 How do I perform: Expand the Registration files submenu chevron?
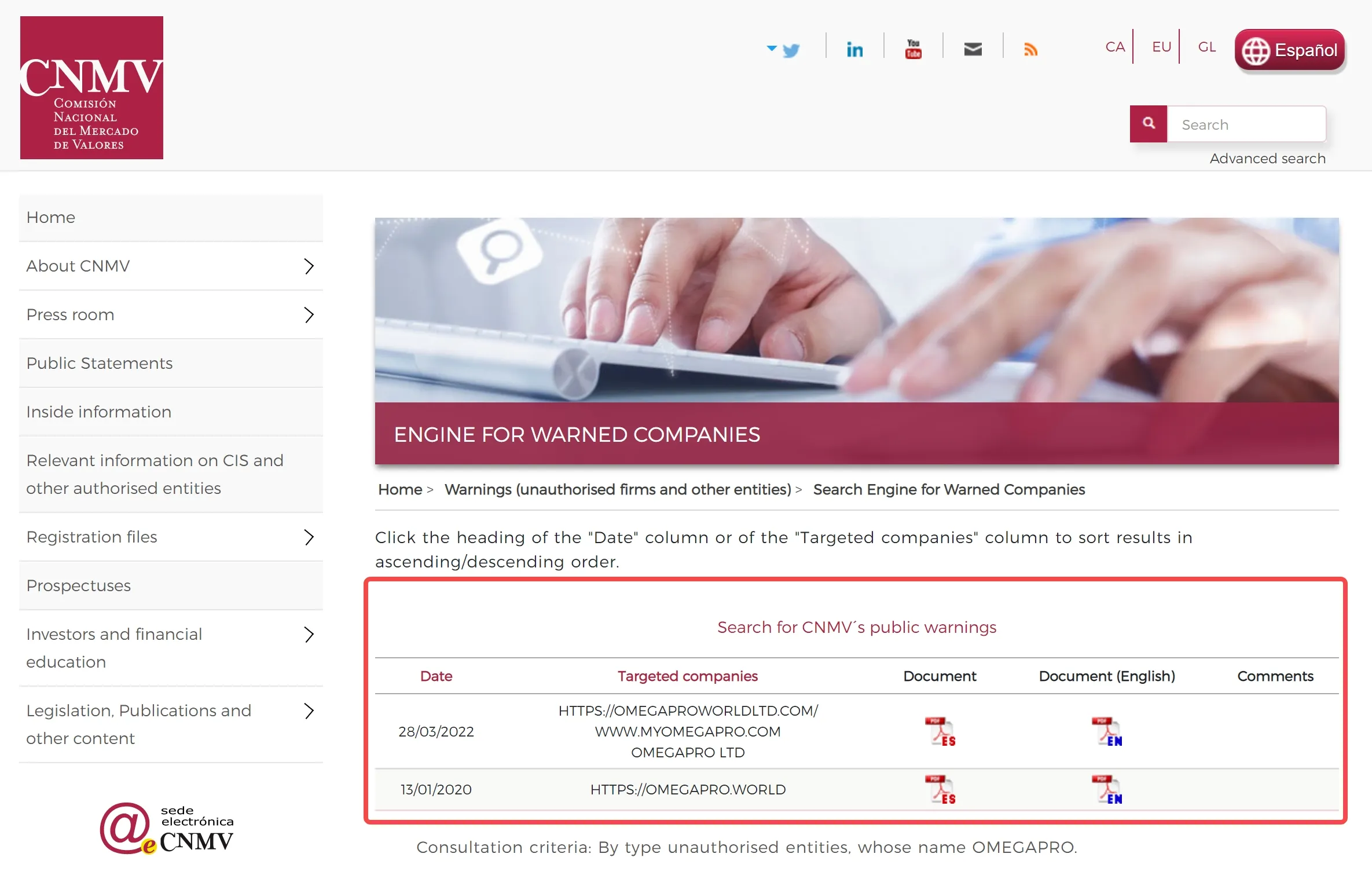point(309,537)
